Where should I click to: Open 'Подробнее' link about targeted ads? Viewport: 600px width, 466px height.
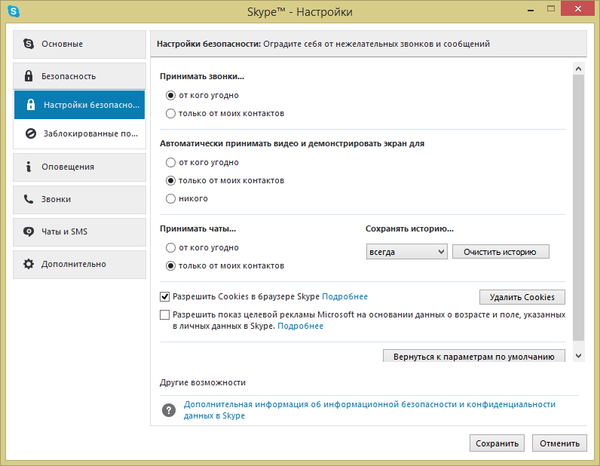point(300,326)
